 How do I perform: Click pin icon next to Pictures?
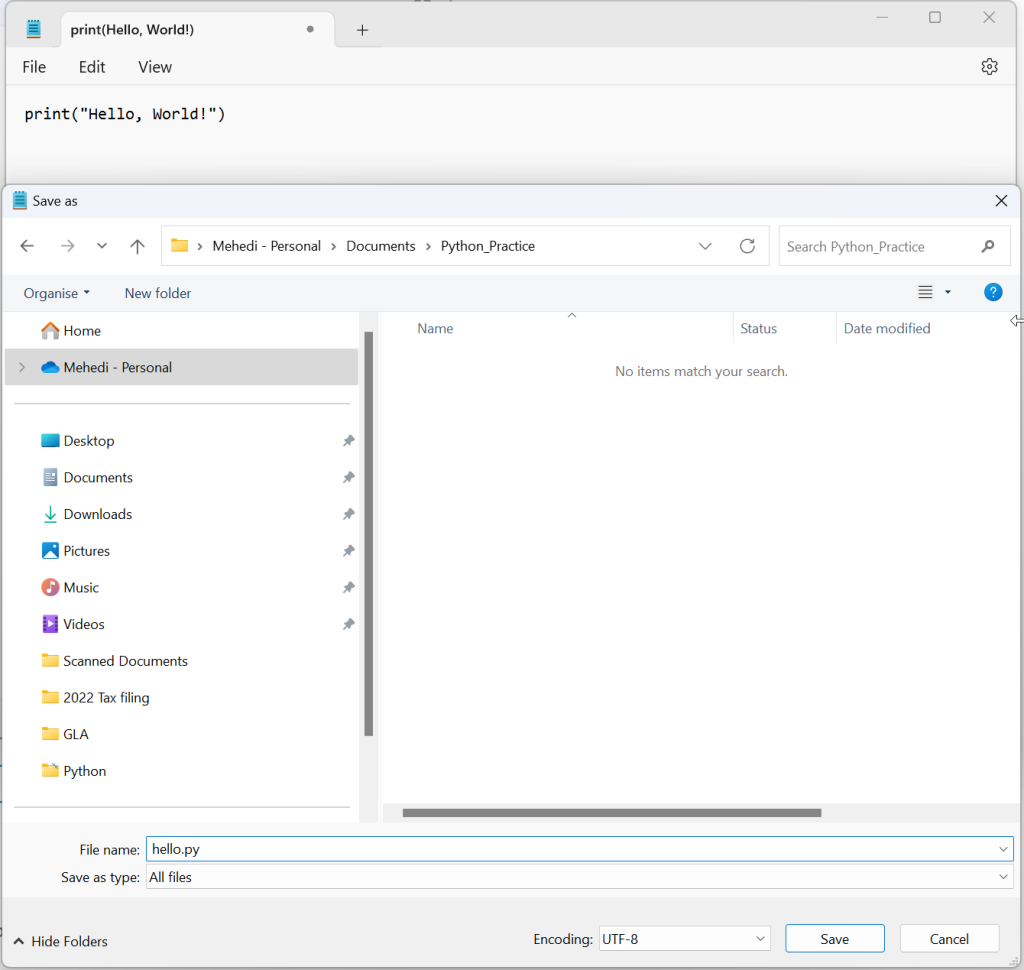pos(349,551)
